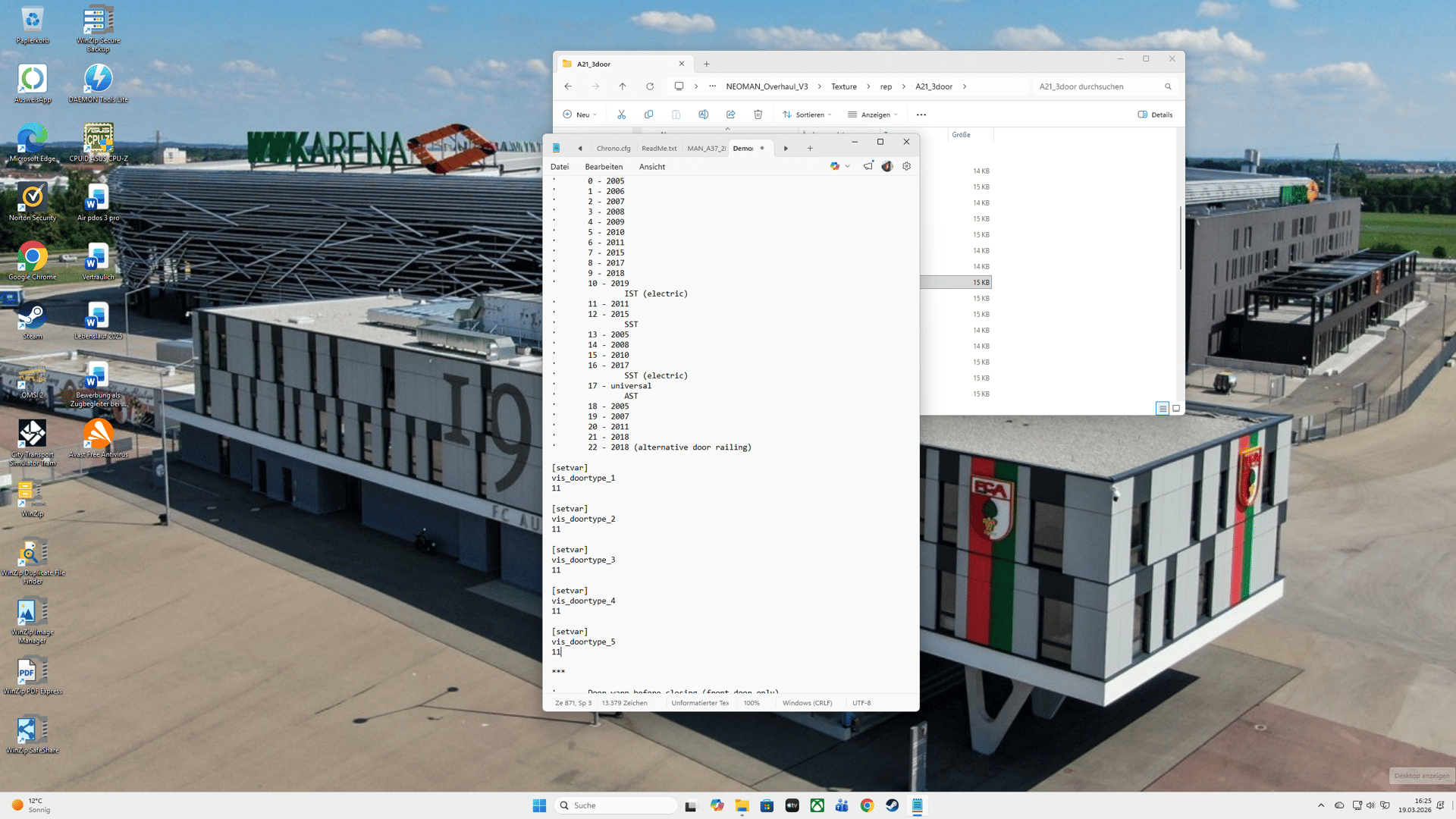
Task: Switch to large thumbnails view layout
Action: click(x=1176, y=409)
